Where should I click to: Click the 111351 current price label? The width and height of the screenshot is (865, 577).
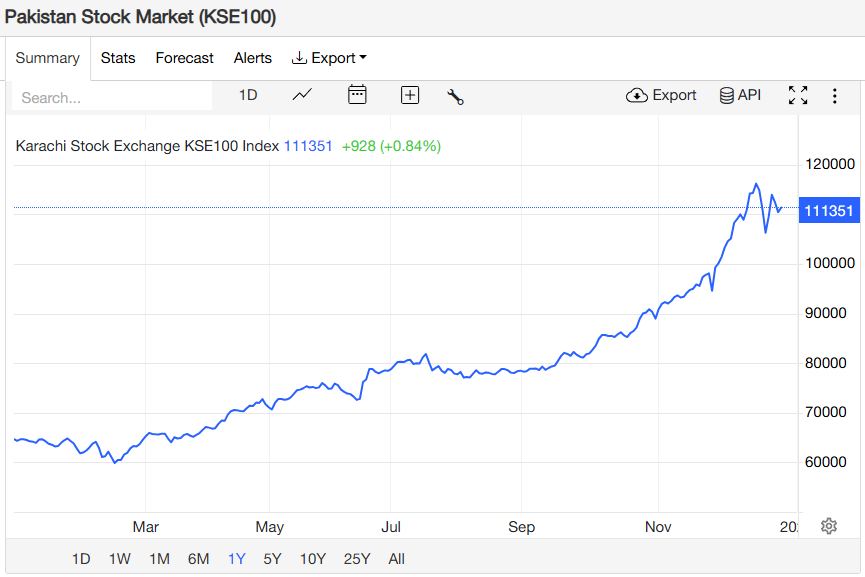tap(828, 211)
